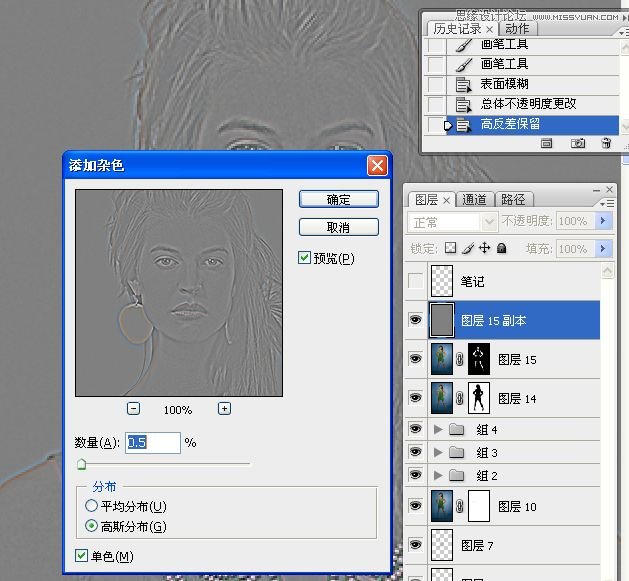Switch to the 路径 tab
The image size is (629, 581).
click(x=513, y=199)
